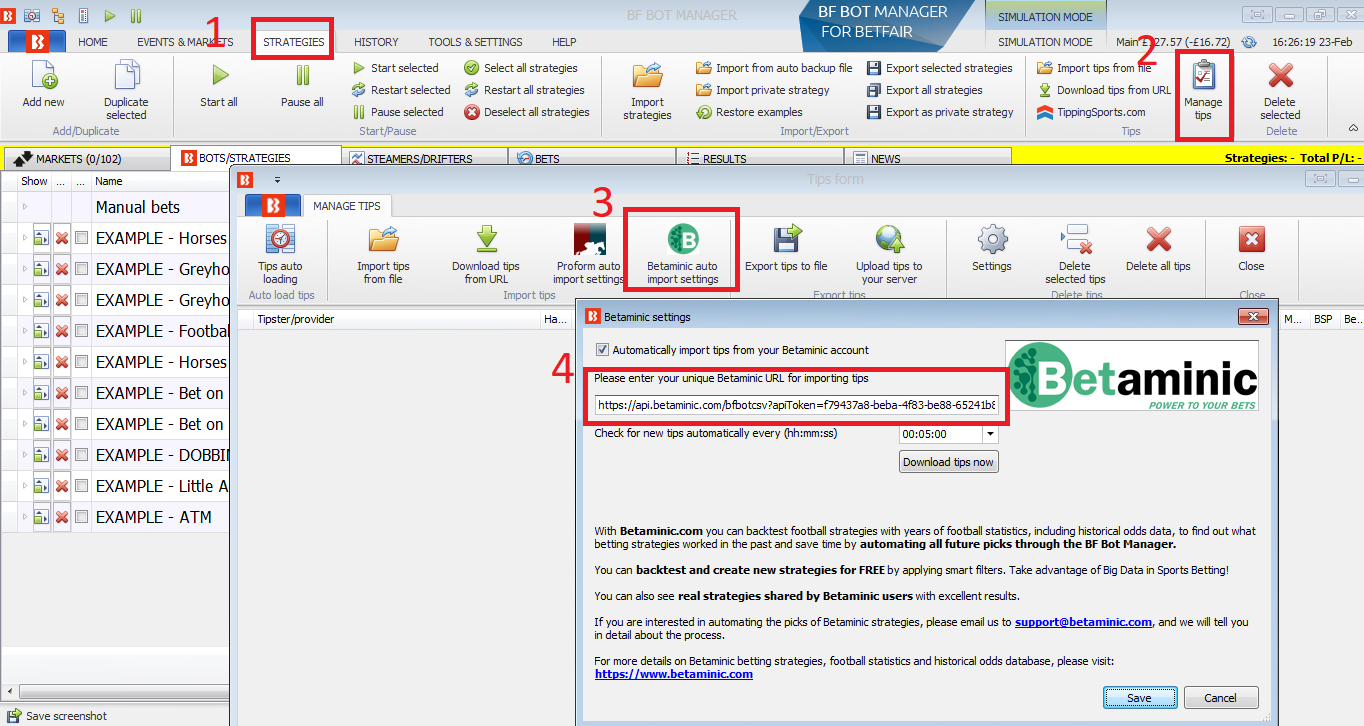This screenshot has width=1364, height=726.
Task: Toggle automatically import tips from Betaminic checkbox
Action: pos(602,350)
